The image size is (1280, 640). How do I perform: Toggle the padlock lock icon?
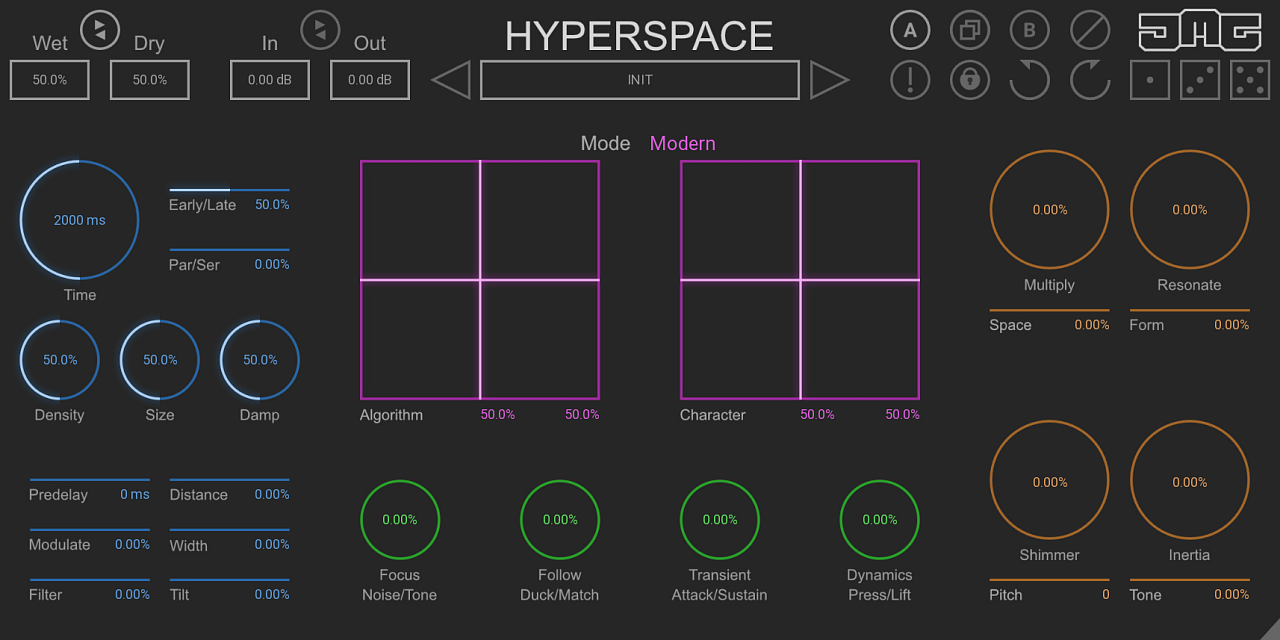[969, 80]
